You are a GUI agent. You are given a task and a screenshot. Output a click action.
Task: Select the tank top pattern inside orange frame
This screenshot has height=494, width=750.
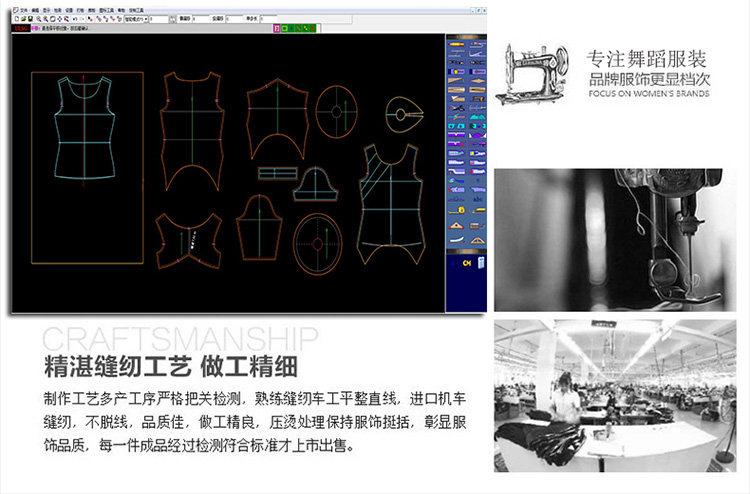(85, 129)
